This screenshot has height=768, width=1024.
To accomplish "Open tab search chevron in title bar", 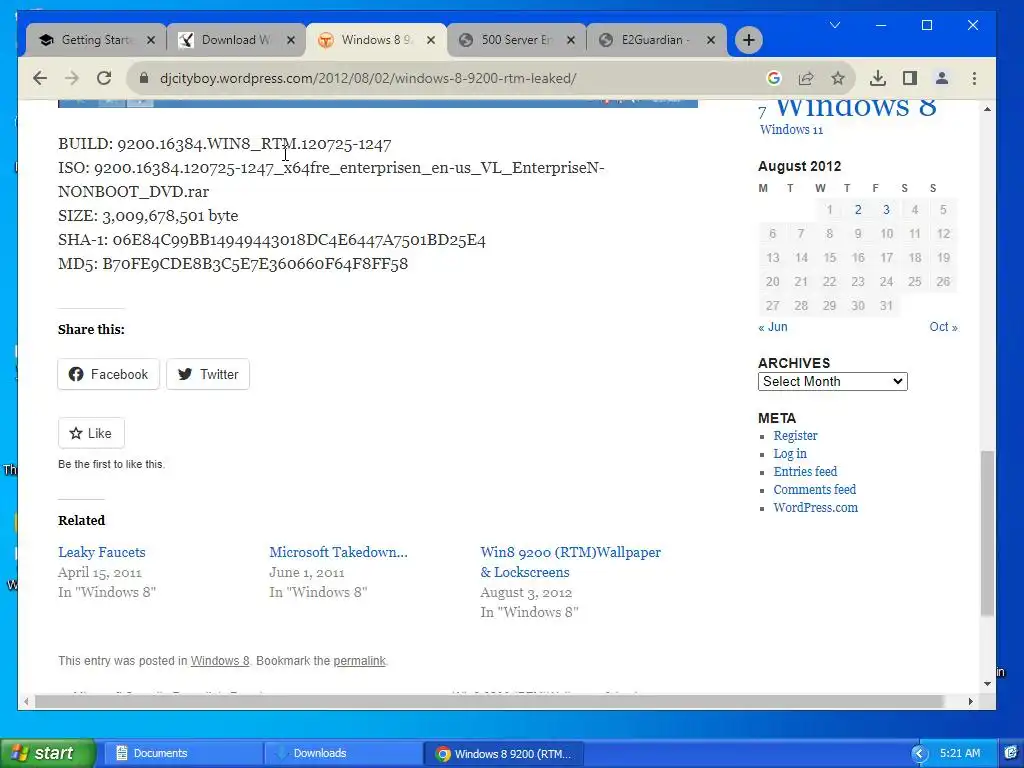I will pyautogui.click(x=835, y=25).
